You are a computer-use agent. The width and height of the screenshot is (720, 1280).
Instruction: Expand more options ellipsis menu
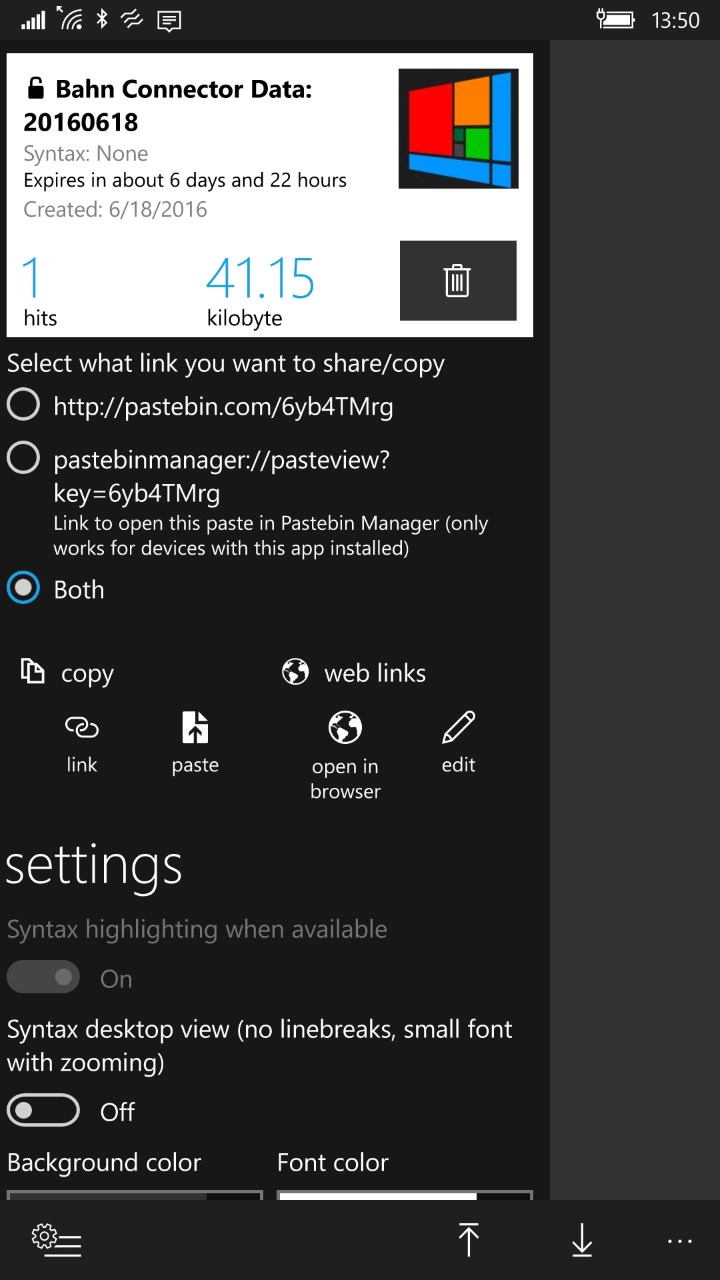click(679, 1241)
